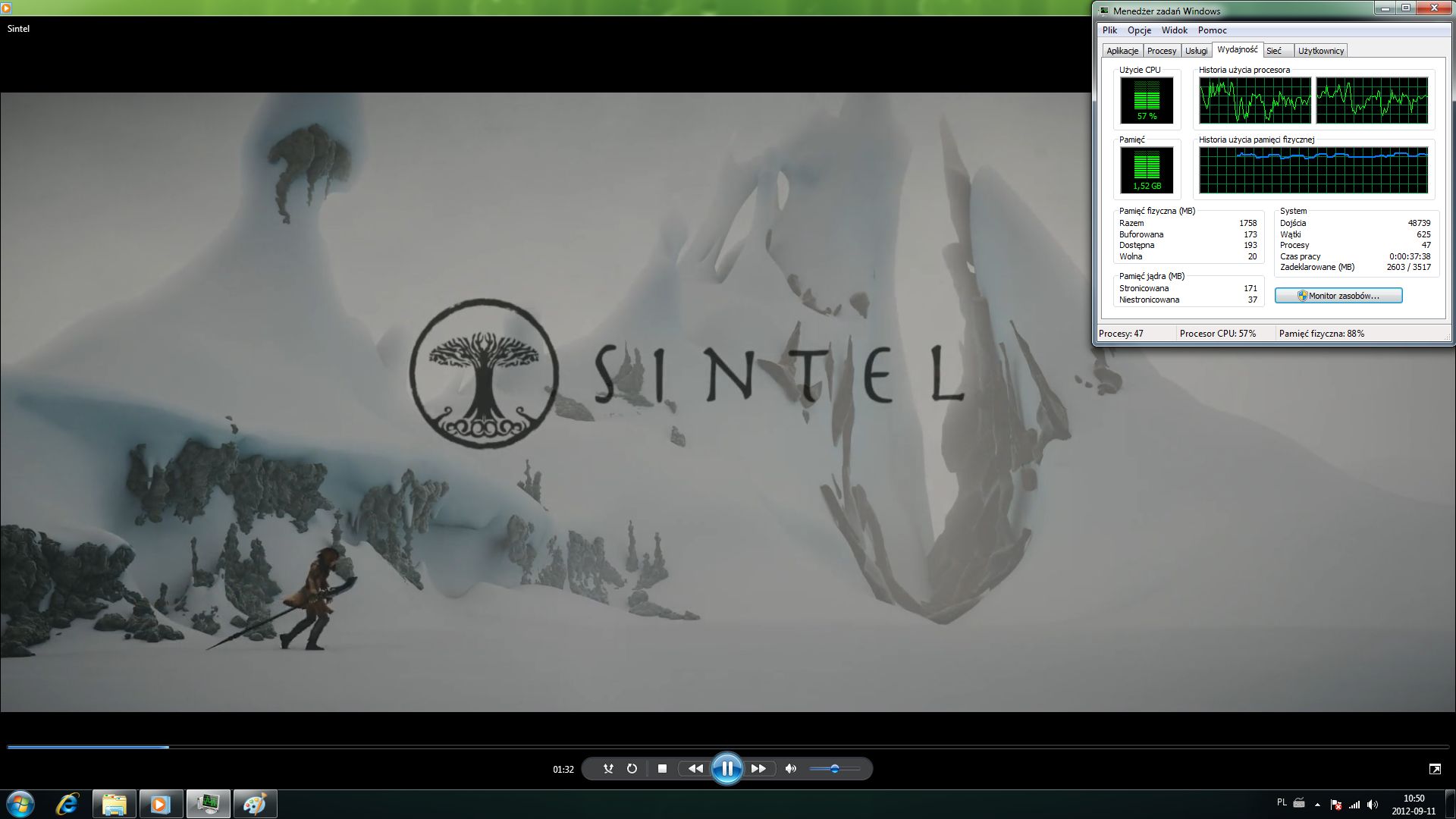This screenshot has width=1456, height=819.
Task: Seek on the video progress bar
Action: (728, 747)
